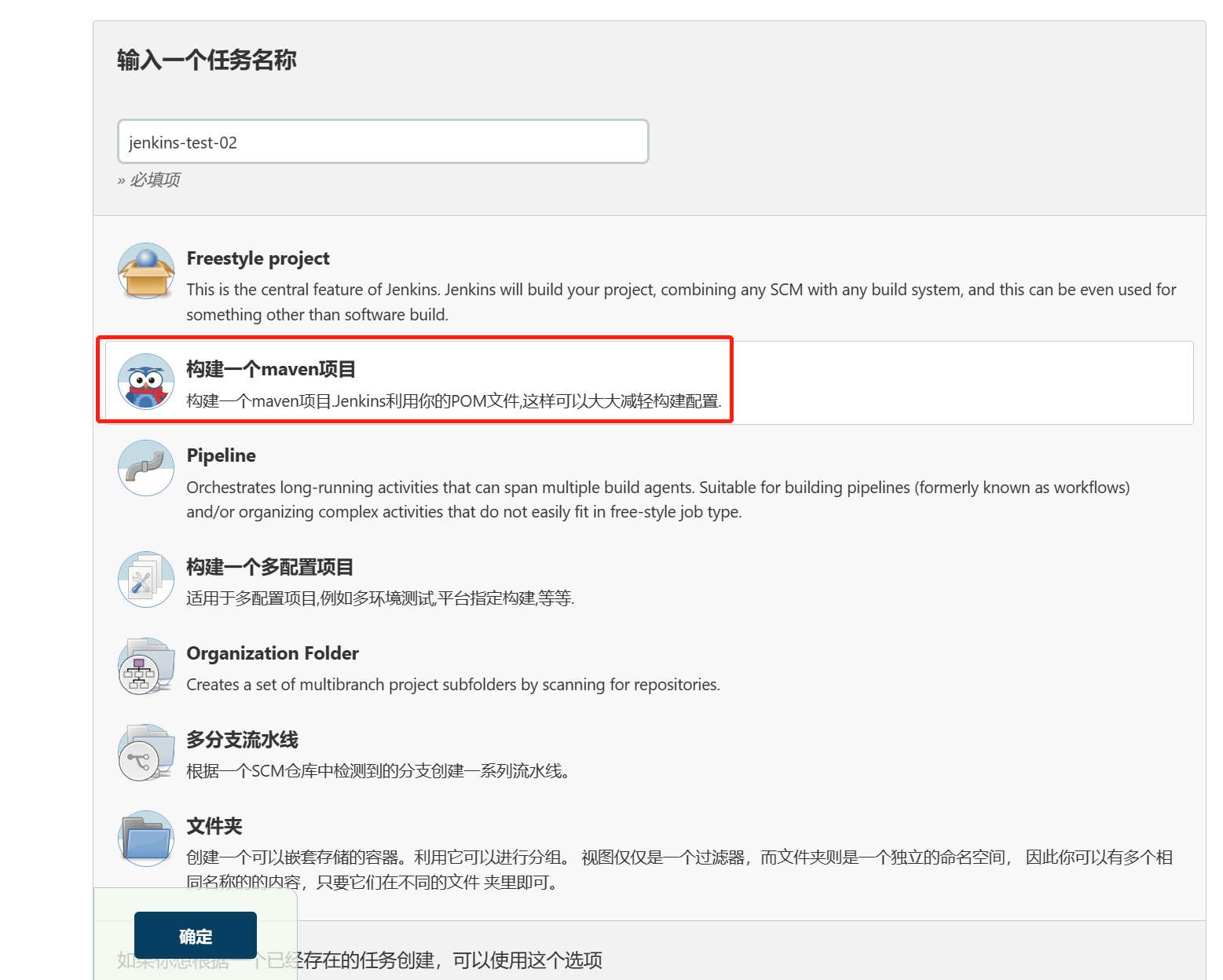Select the Organization Folder title

pyautogui.click(x=273, y=653)
